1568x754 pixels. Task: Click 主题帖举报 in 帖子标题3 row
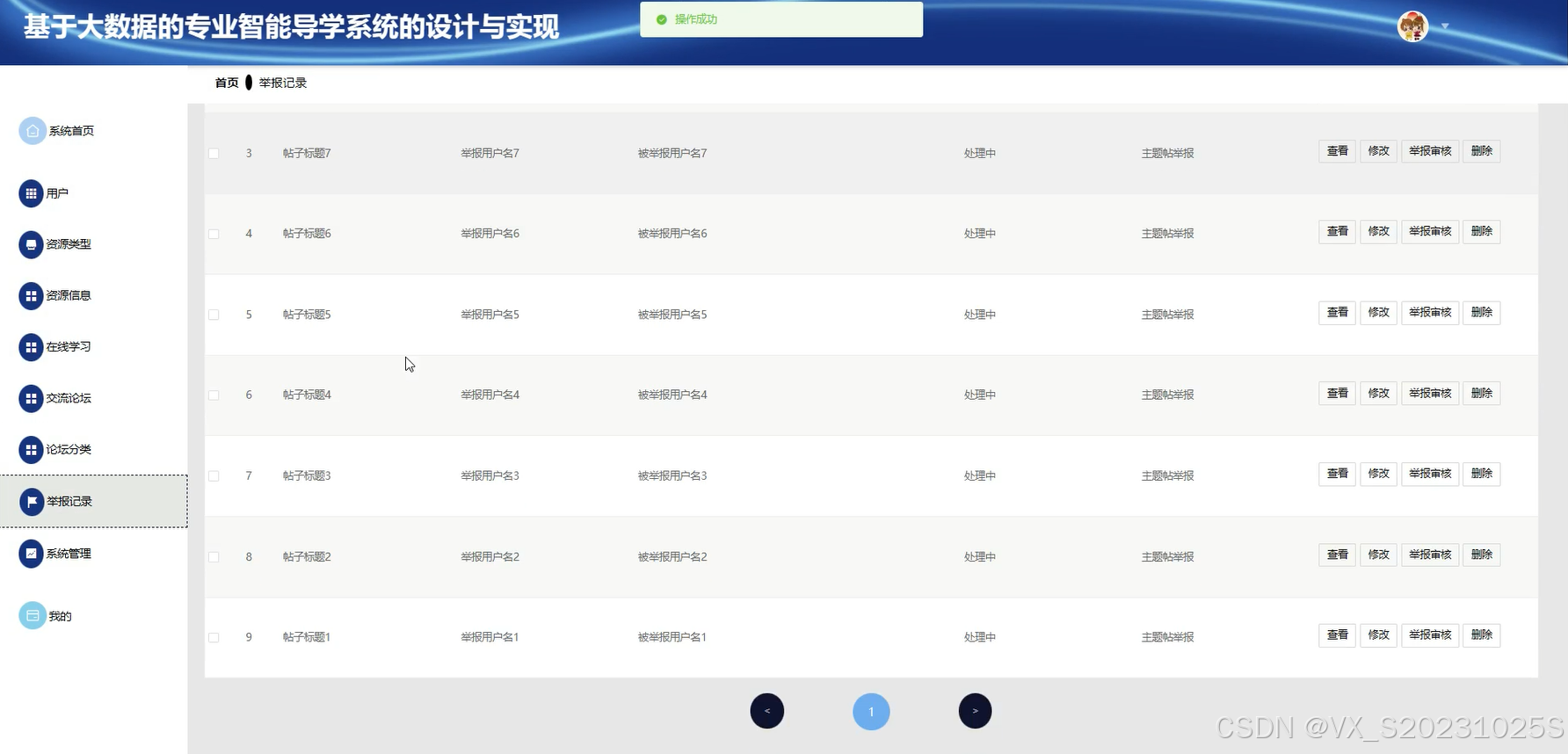pos(1167,476)
